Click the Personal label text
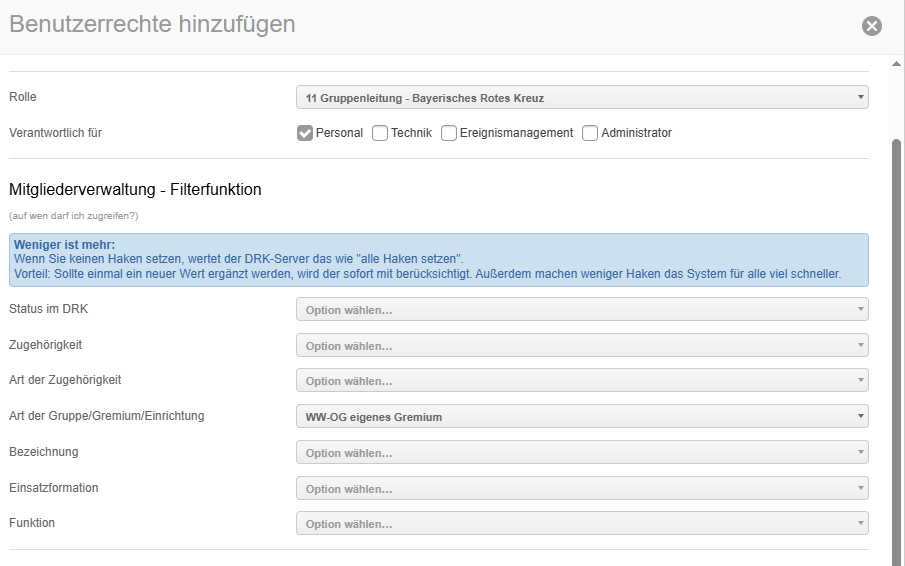The width and height of the screenshot is (905, 566). coord(339,133)
